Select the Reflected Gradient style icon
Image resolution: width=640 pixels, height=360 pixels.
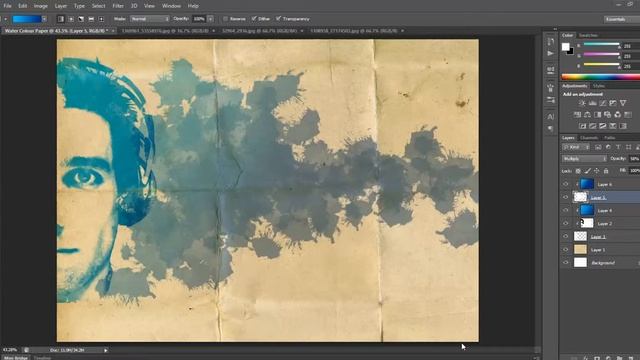pyautogui.click(x=91, y=19)
